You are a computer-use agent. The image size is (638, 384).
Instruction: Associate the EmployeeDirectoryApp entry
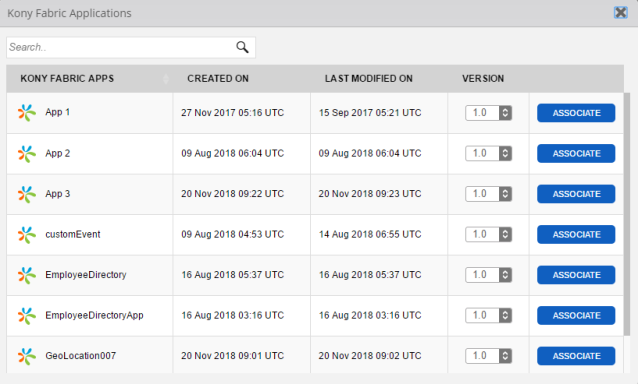(x=576, y=315)
